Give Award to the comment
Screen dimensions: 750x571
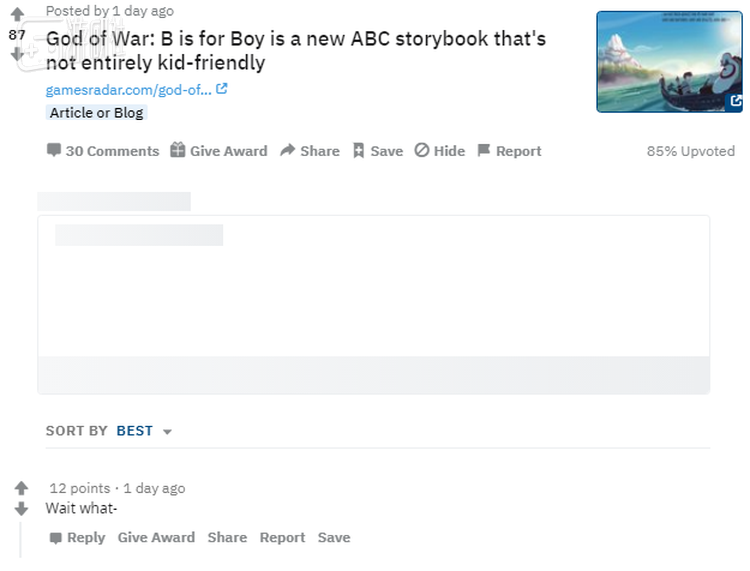(156, 538)
